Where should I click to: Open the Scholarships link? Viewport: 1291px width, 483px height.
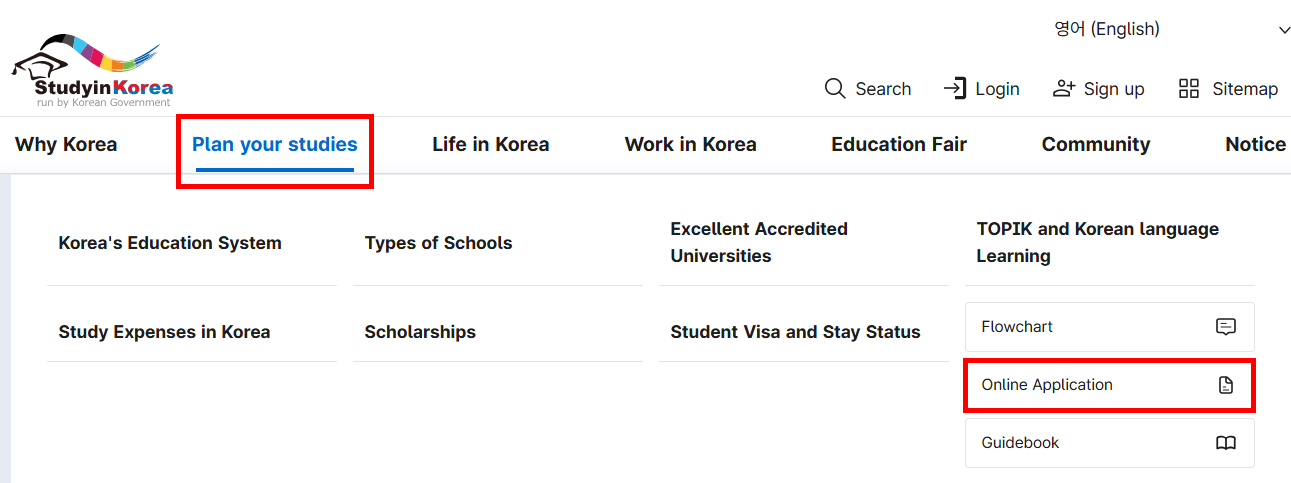point(420,332)
